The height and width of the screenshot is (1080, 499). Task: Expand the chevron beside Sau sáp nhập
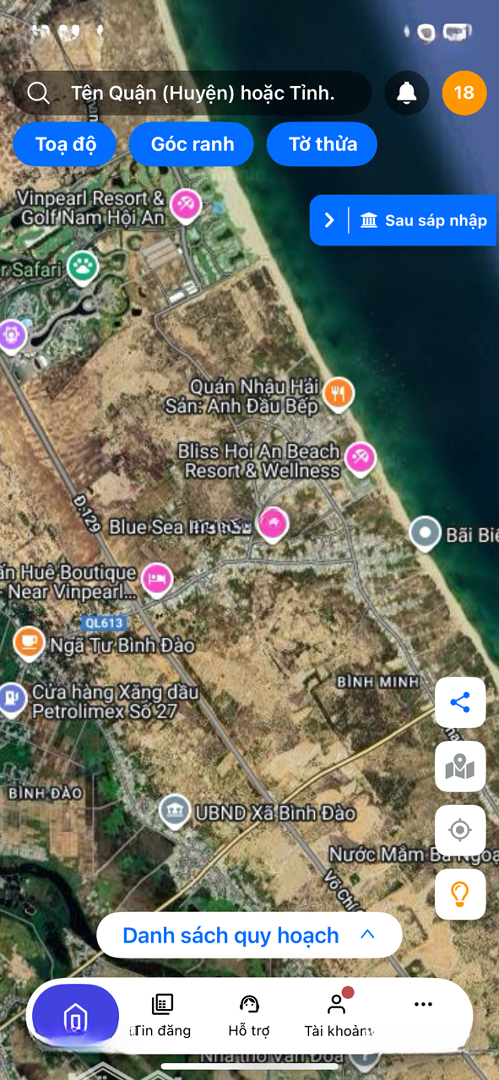[329, 220]
